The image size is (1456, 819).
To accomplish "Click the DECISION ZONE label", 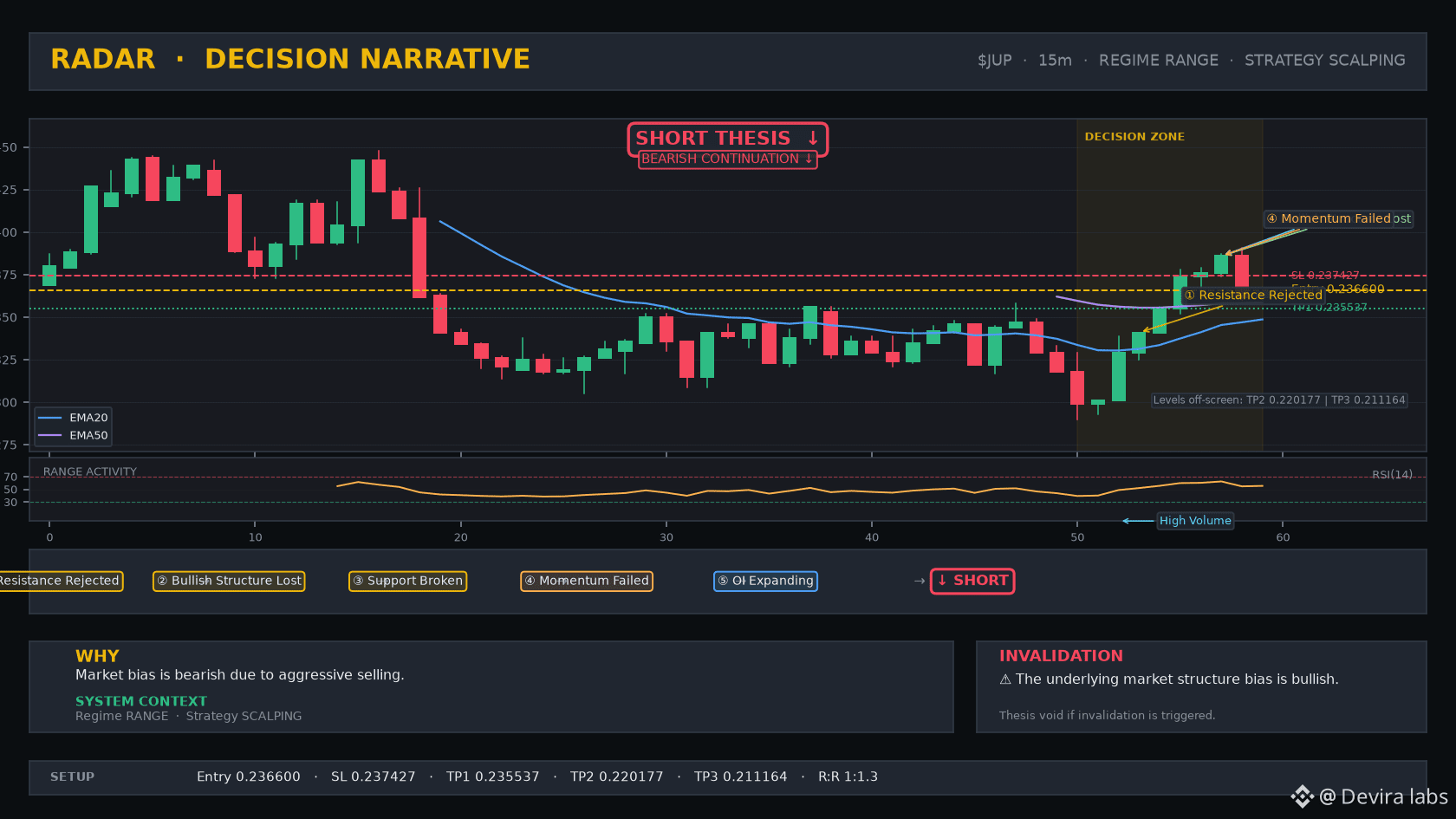I will point(1134,137).
